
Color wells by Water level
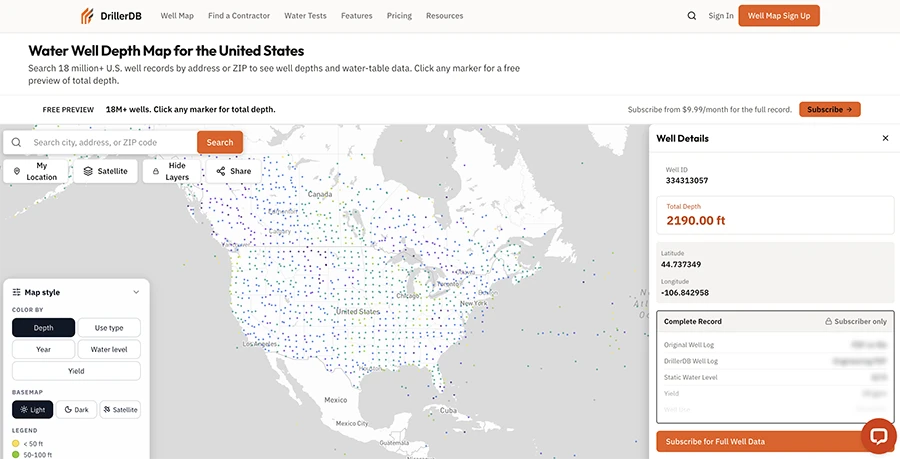(x=109, y=349)
